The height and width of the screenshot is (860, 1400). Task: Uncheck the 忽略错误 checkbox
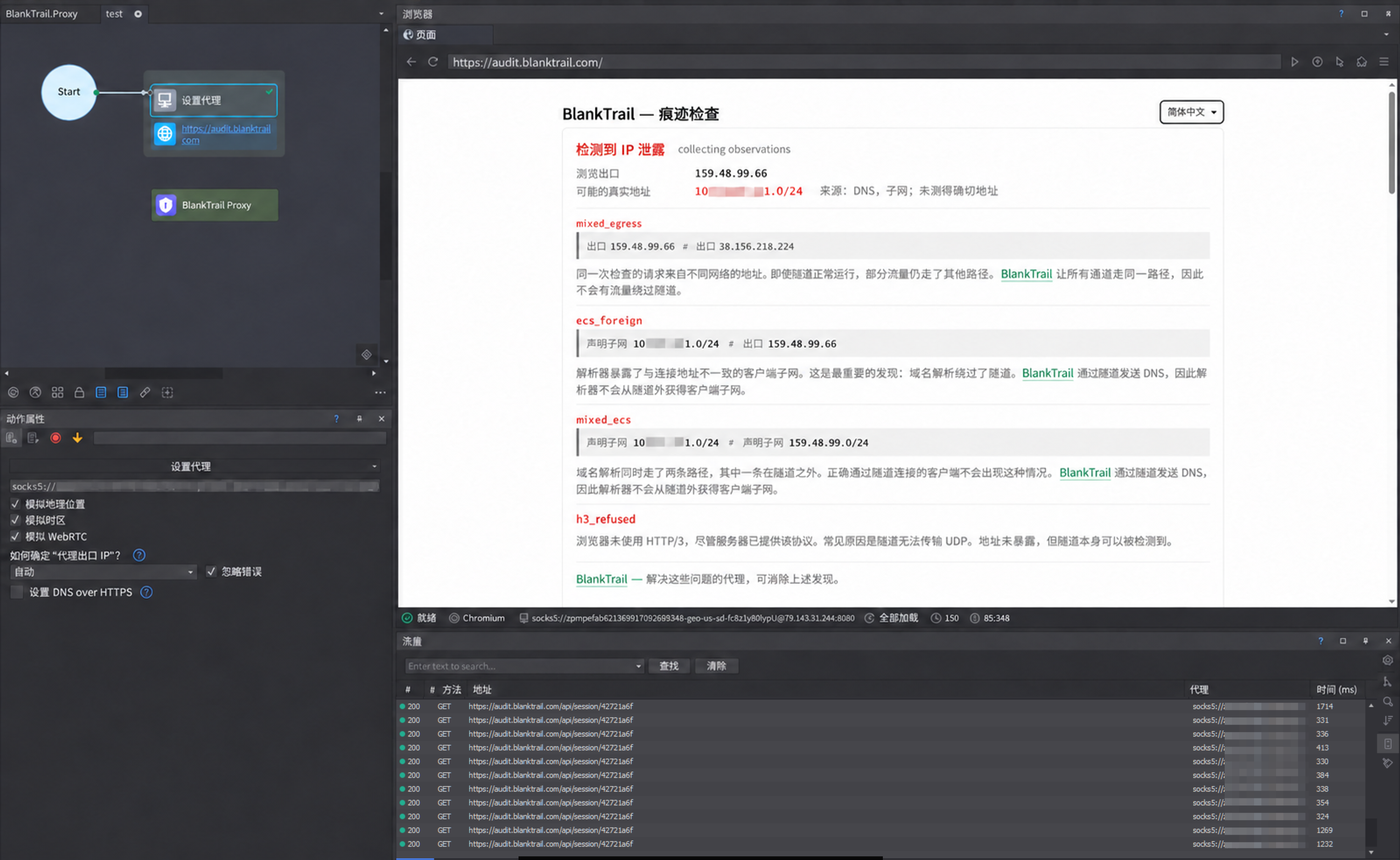(211, 571)
